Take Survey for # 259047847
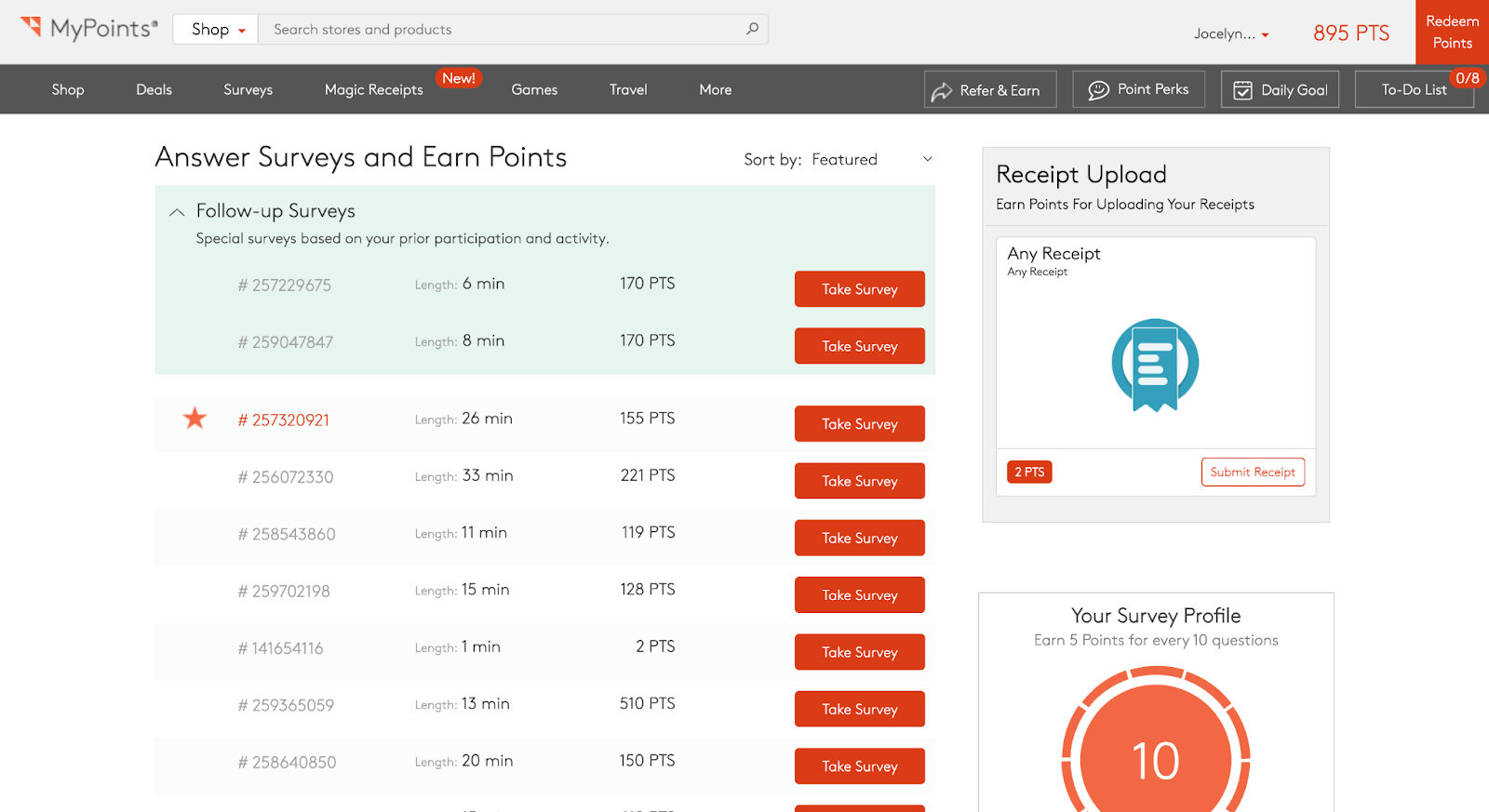This screenshot has height=812, width=1489. point(860,346)
